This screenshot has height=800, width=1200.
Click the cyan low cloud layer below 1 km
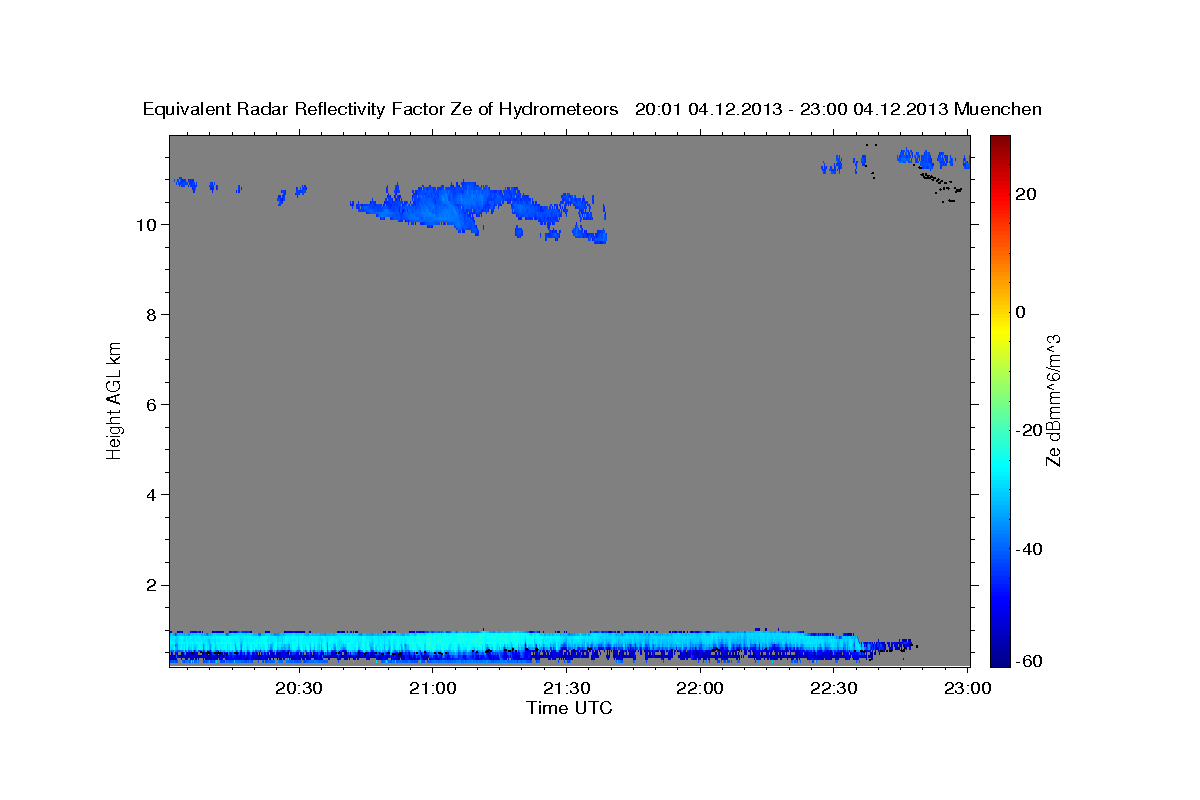click(515, 641)
